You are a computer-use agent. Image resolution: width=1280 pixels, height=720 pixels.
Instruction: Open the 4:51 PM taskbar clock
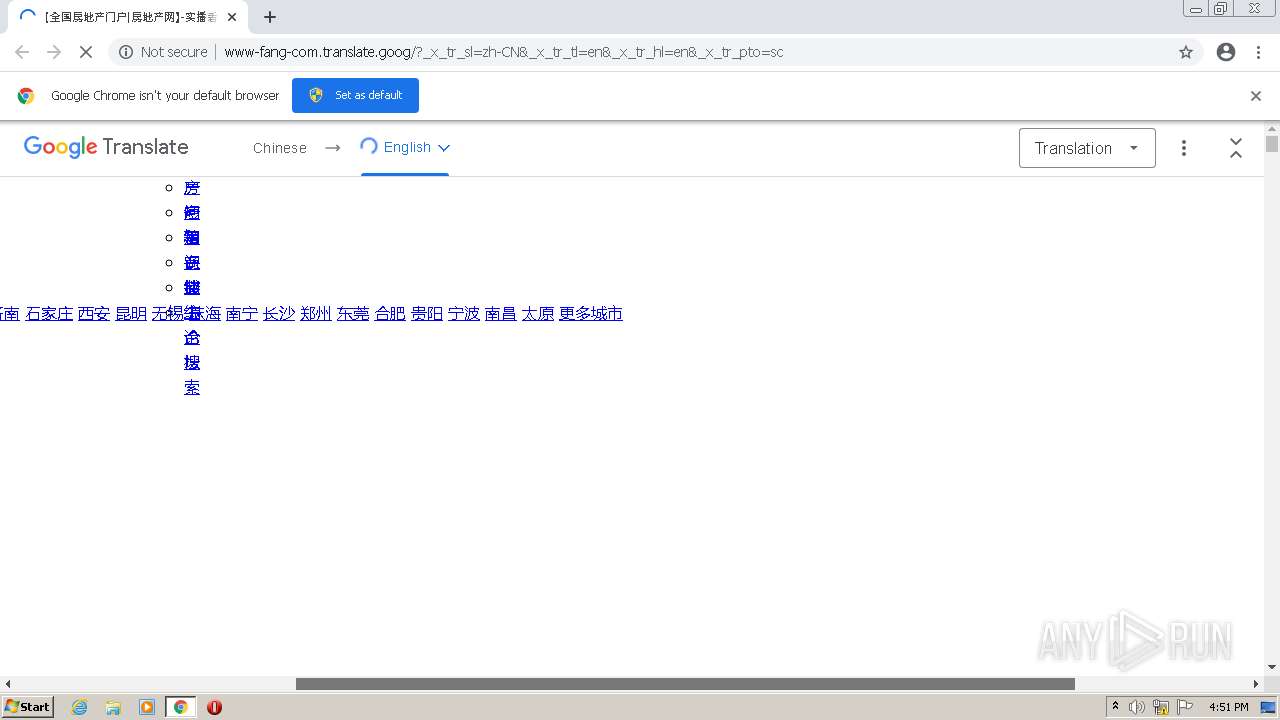click(x=1228, y=707)
